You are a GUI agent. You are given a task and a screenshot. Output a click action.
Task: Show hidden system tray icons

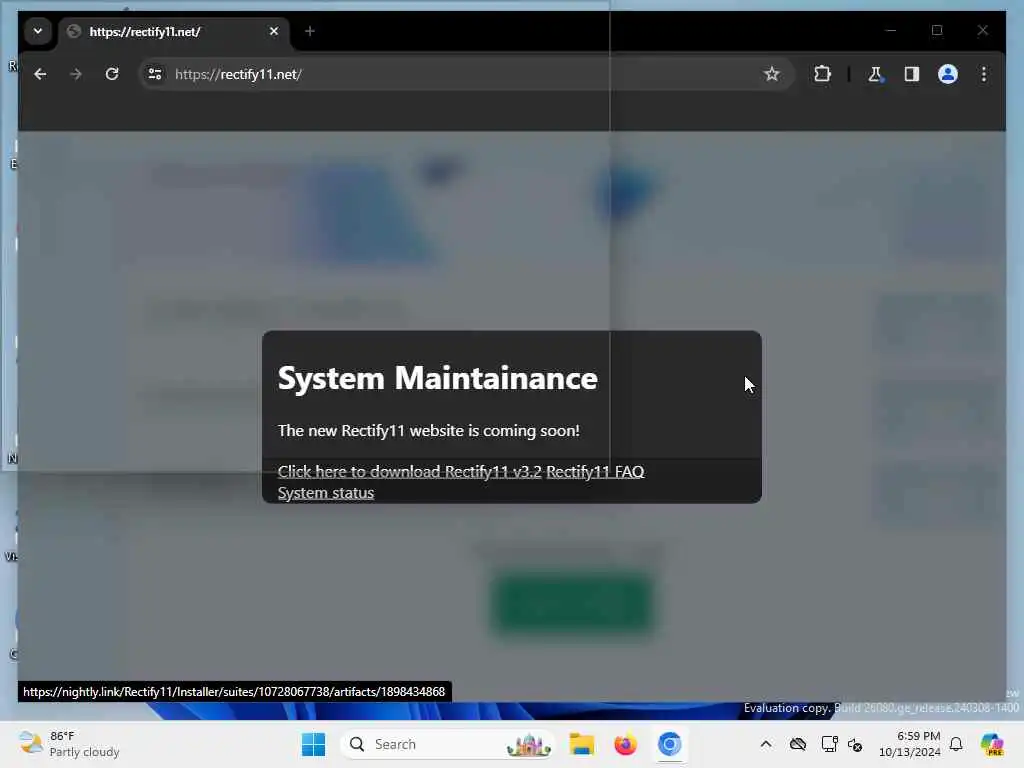tap(766, 744)
